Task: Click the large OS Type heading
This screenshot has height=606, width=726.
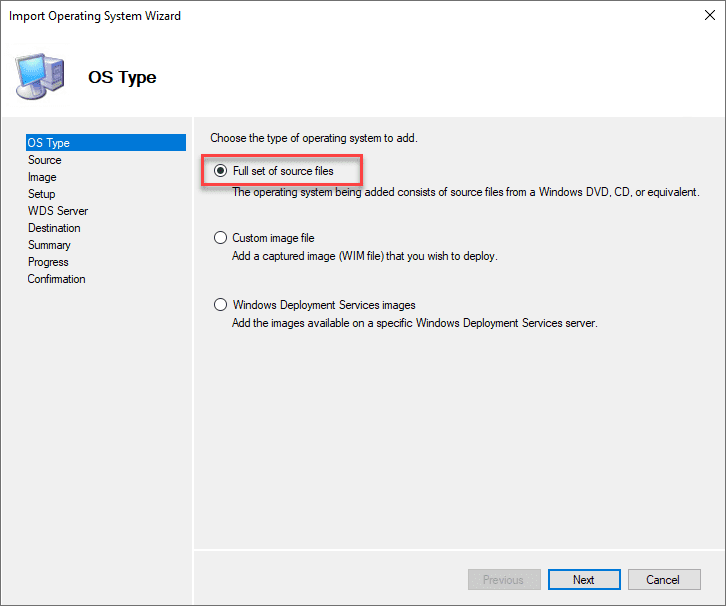Action: (122, 77)
